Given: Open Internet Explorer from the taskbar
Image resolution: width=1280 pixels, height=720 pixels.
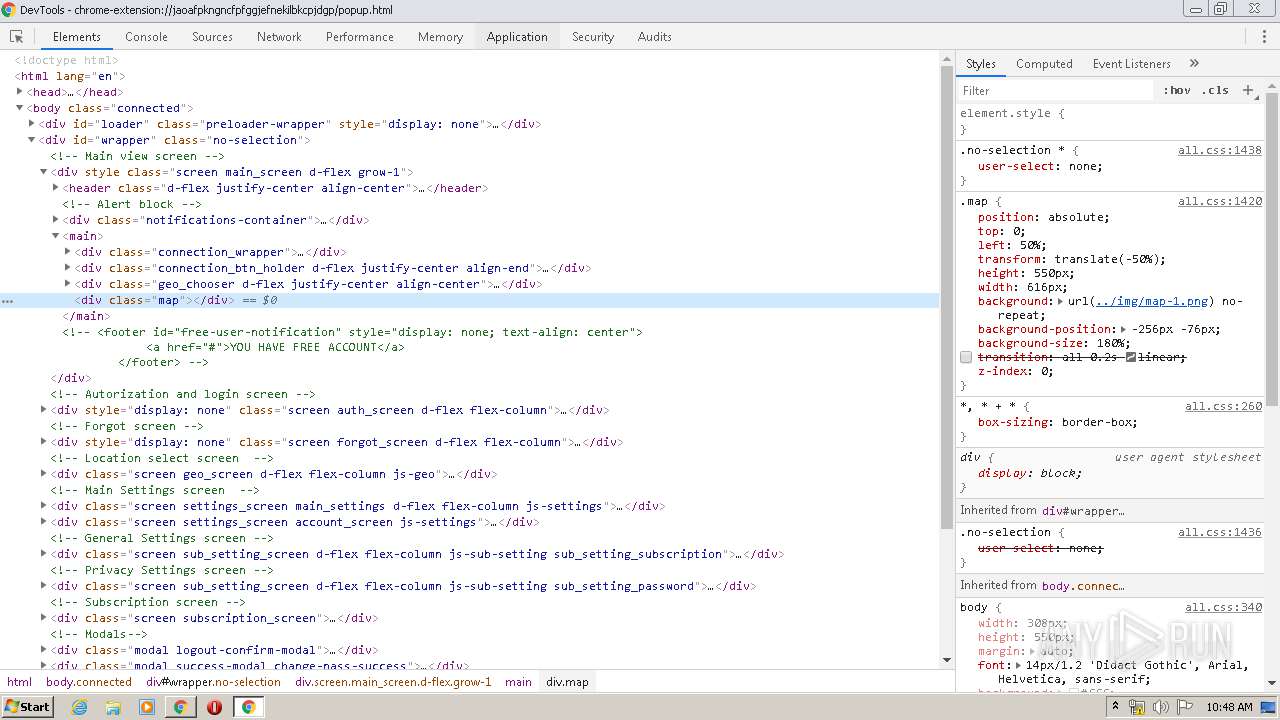Looking at the screenshot, I should 80,707.
